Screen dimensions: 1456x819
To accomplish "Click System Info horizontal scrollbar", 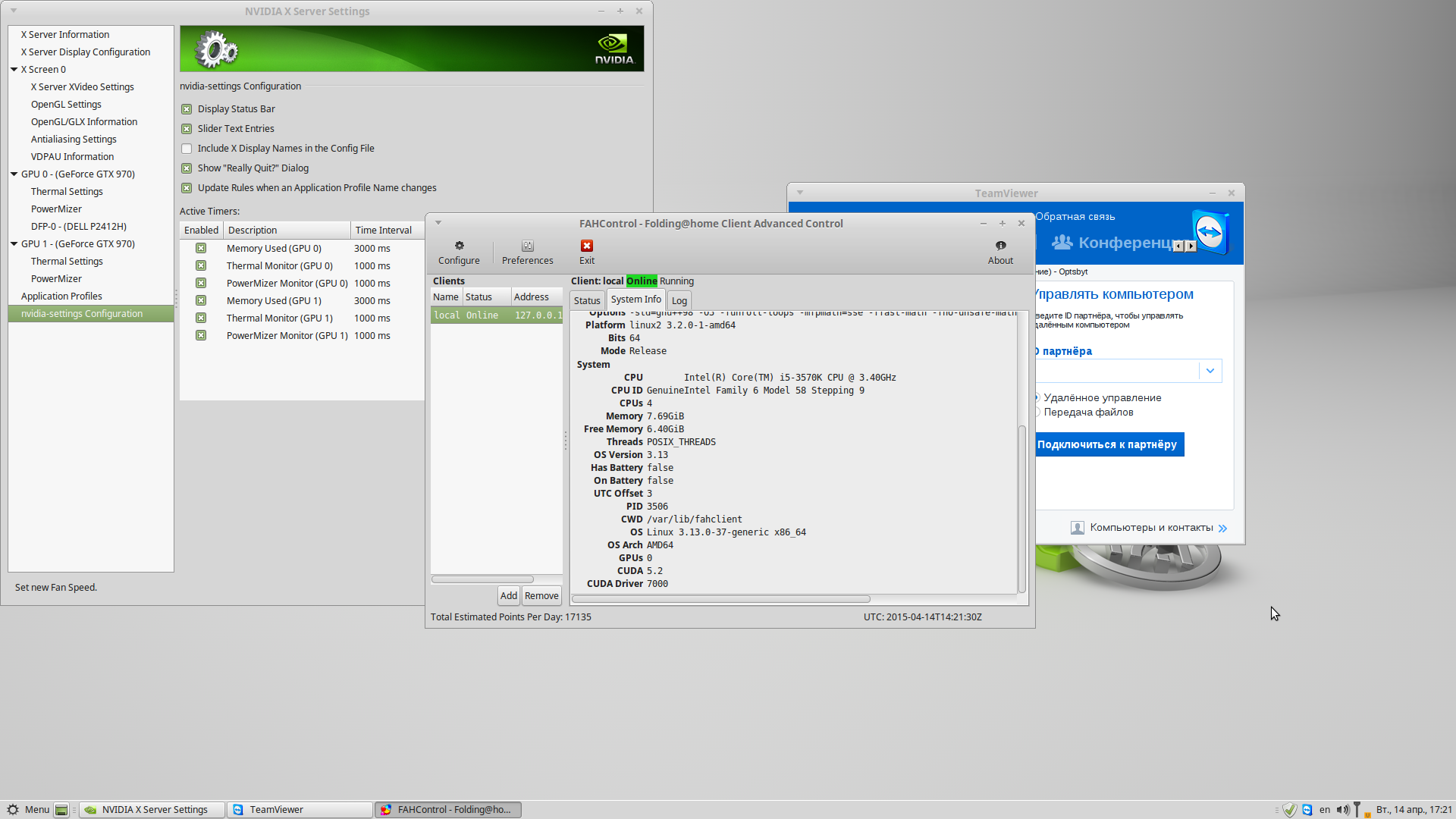I will (720, 599).
